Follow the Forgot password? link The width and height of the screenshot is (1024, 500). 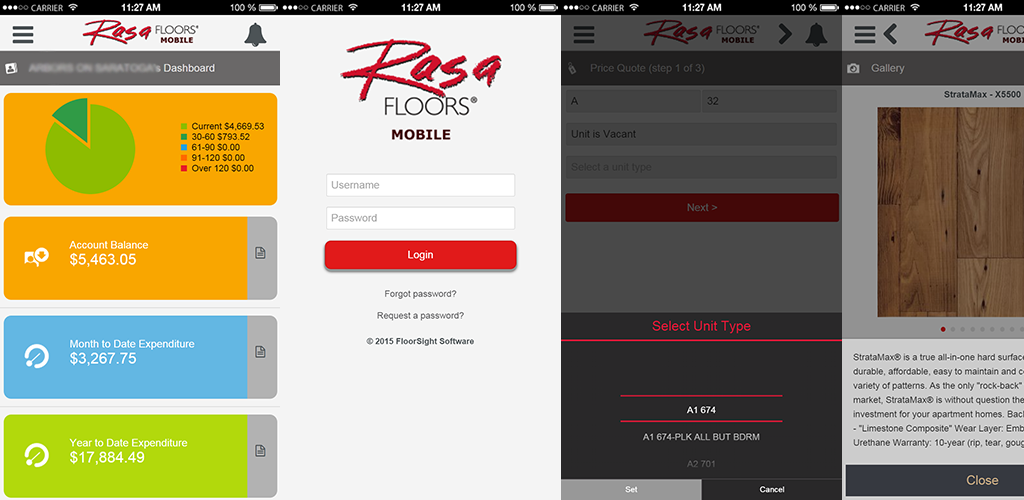421,294
